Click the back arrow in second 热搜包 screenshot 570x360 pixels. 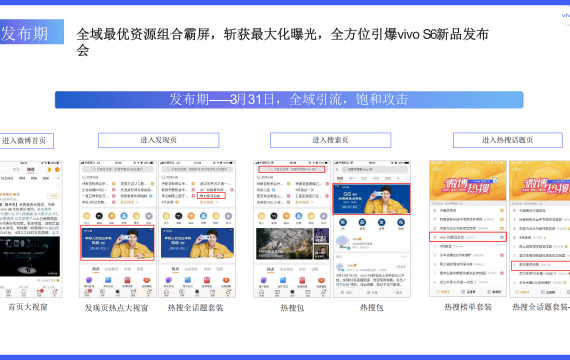pyautogui.click(x=337, y=169)
